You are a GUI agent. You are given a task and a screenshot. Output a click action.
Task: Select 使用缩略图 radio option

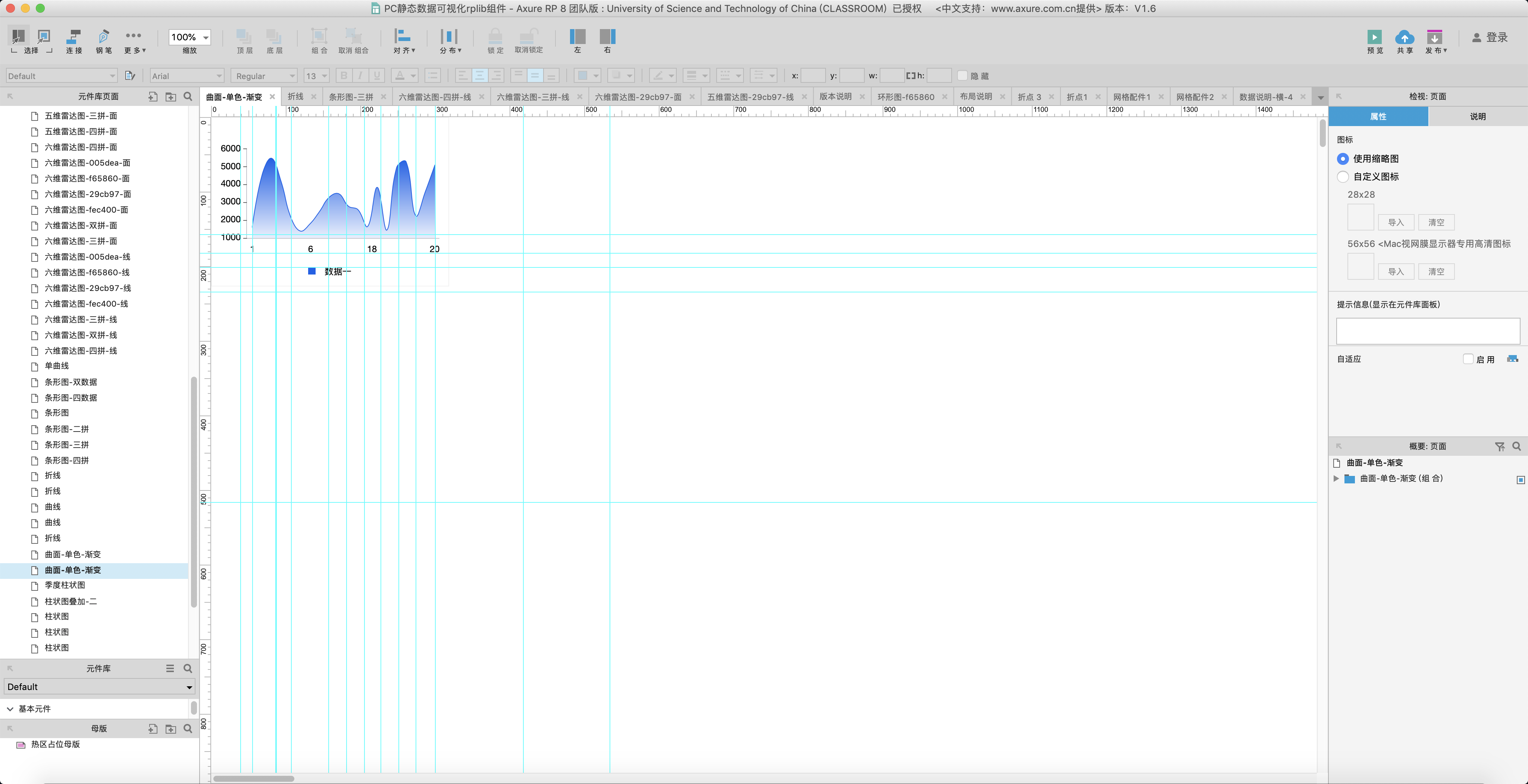[x=1343, y=159]
